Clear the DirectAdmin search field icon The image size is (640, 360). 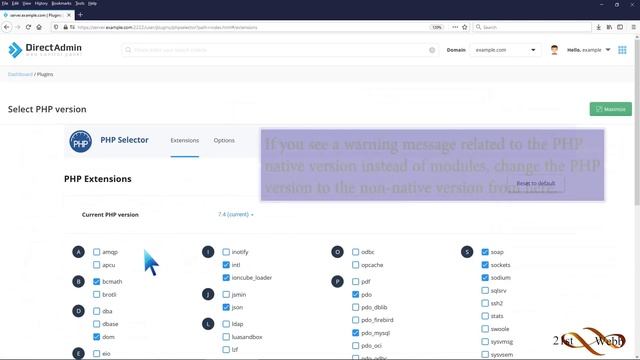tap(432, 50)
